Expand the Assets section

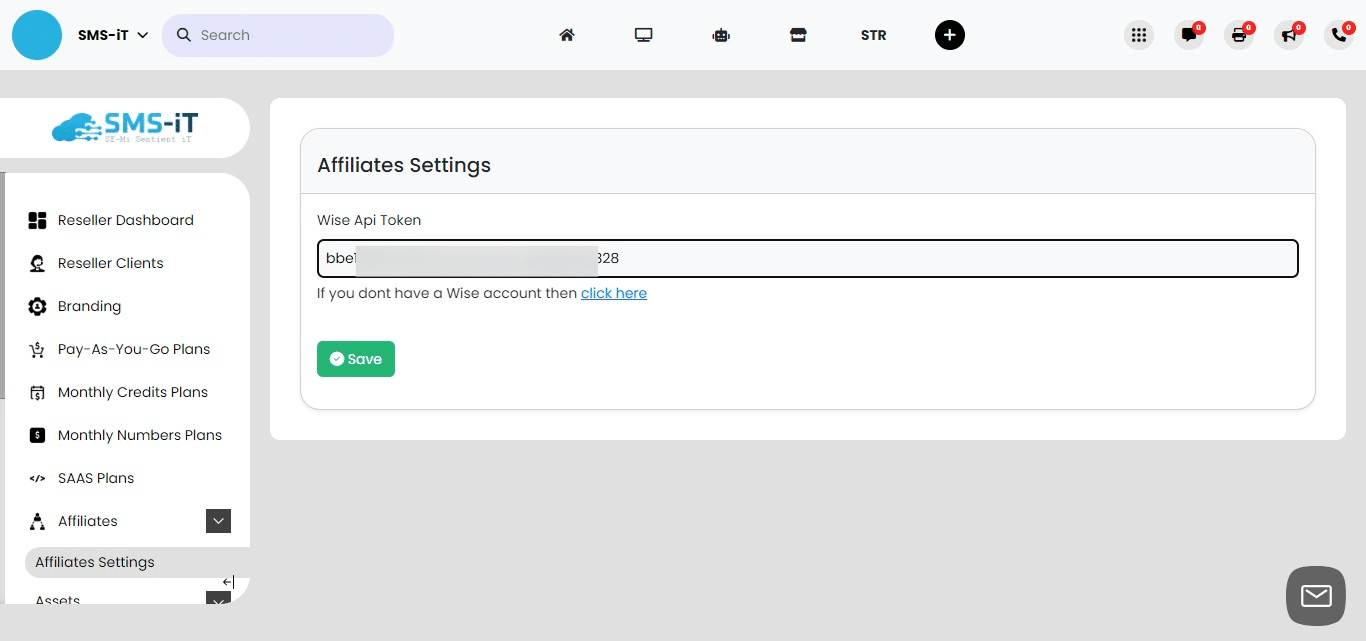[x=218, y=601]
